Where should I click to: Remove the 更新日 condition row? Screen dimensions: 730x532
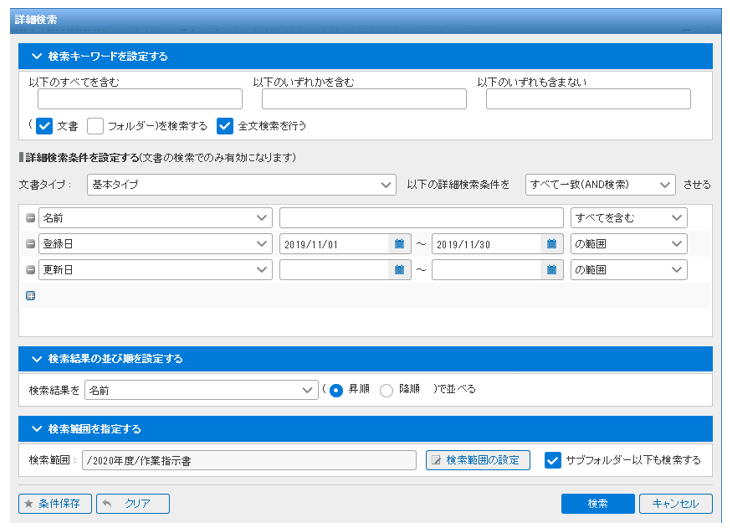point(30,270)
